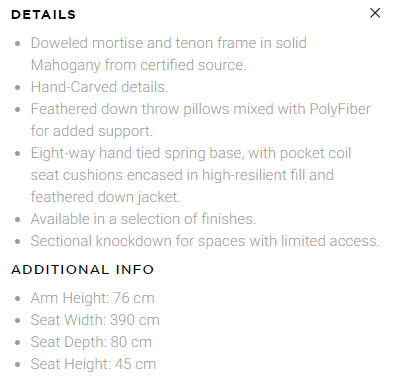Click the bullet beside Arm Height
The image size is (399, 388).
pos(18,298)
